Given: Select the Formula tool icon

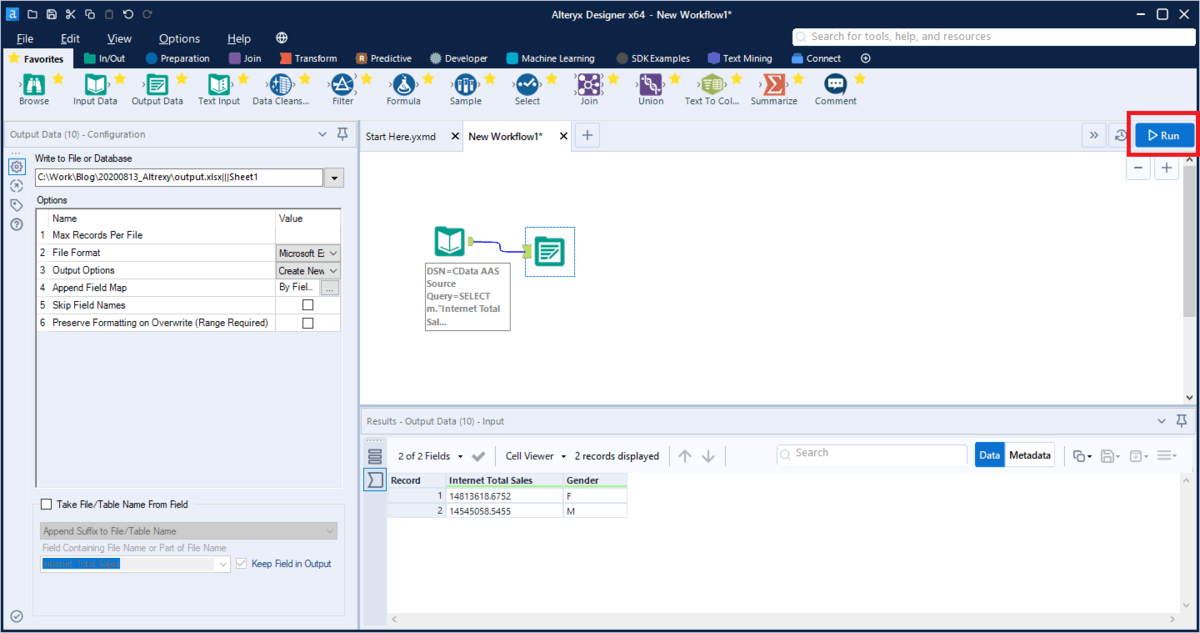Looking at the screenshot, I should [x=403, y=85].
